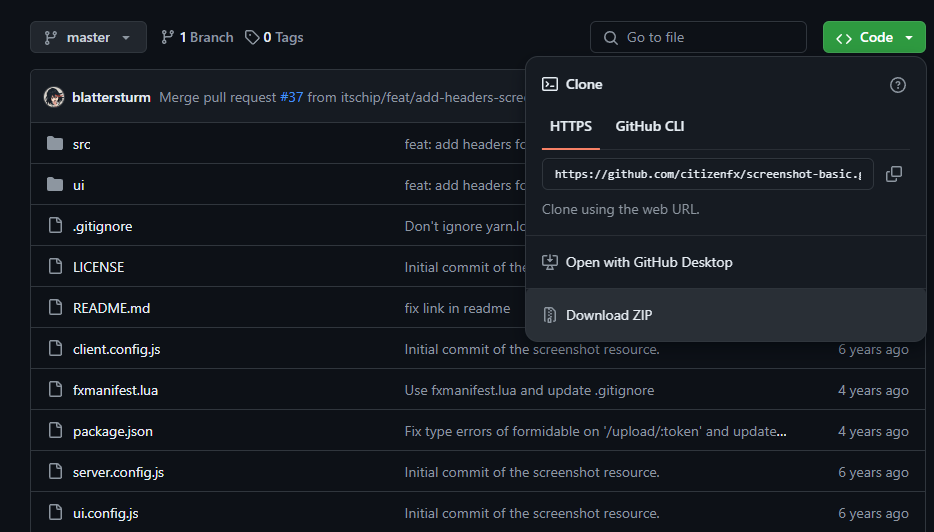Open the ui folder
The height and width of the screenshot is (532, 934).
coord(79,185)
